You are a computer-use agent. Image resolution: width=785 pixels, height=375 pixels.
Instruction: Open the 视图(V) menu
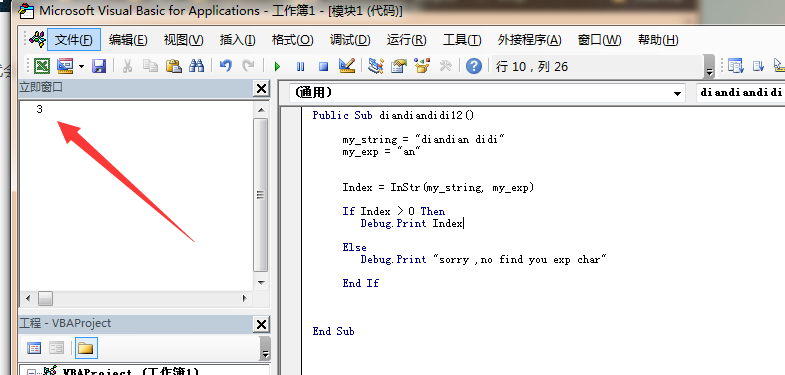(x=184, y=40)
